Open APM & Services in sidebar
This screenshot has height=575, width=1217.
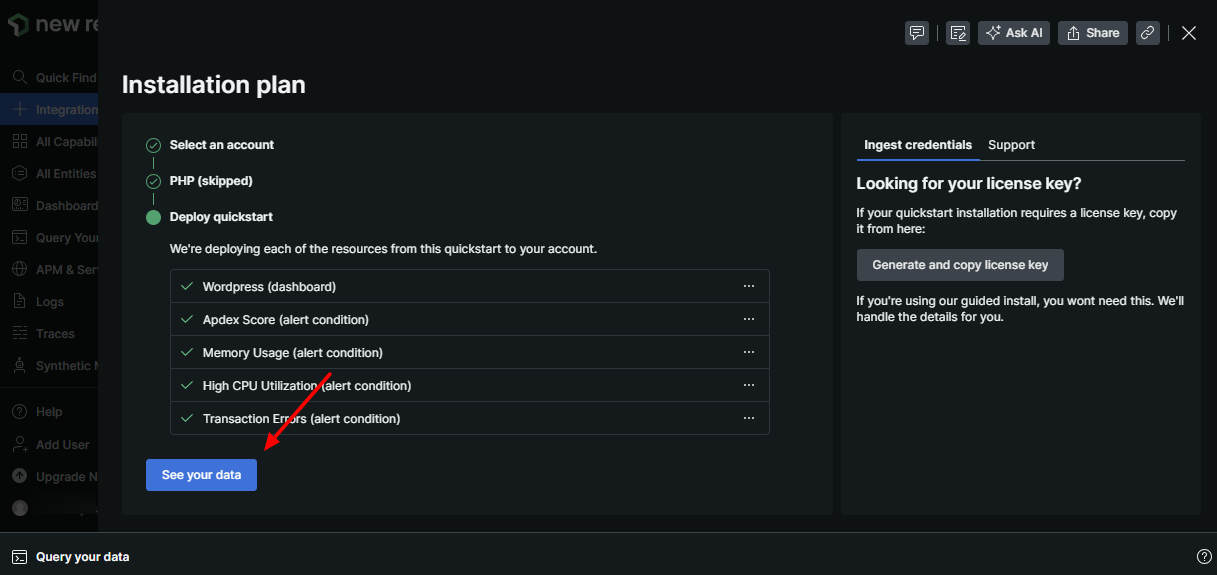pyautogui.click(x=49, y=270)
